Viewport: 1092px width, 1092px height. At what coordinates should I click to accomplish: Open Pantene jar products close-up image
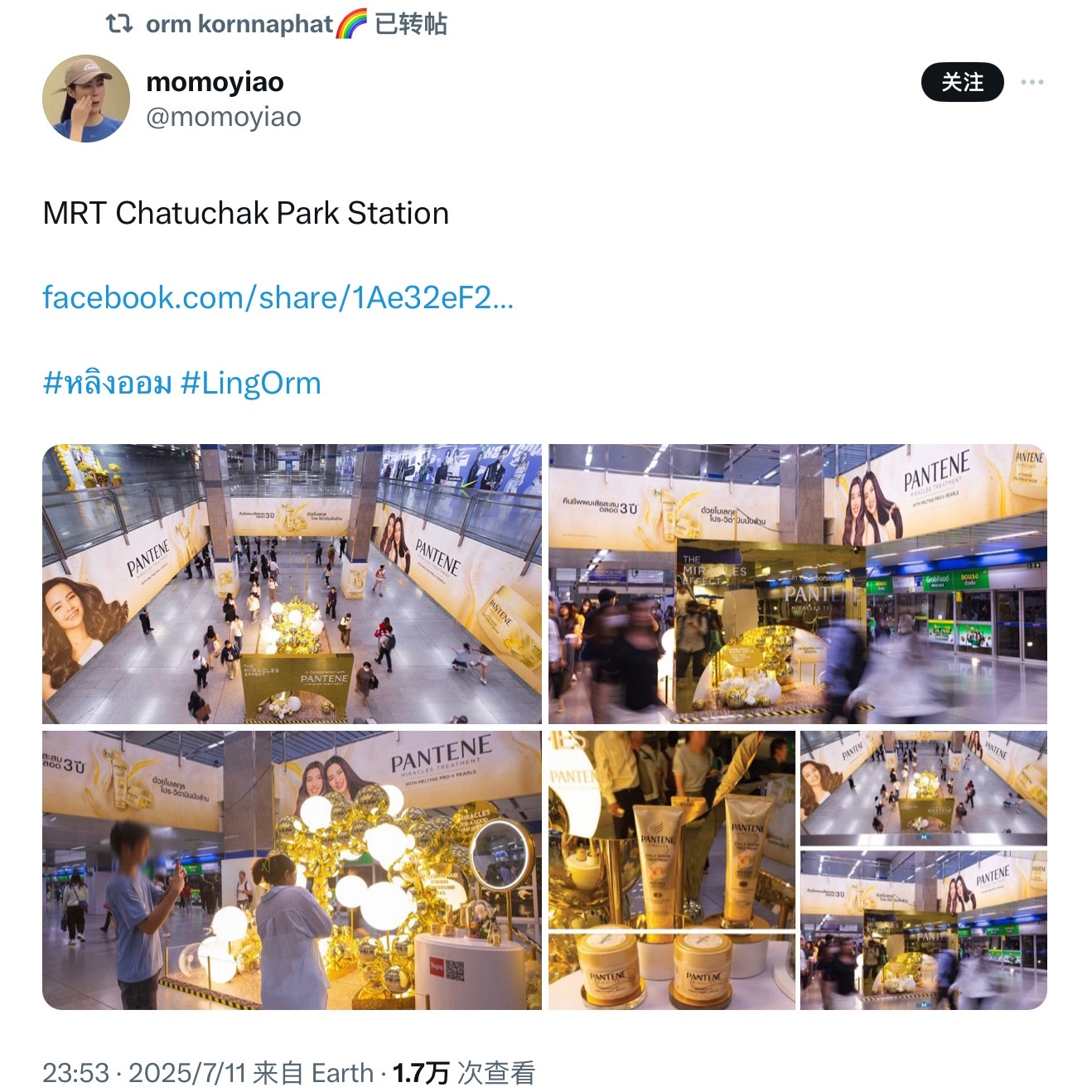[x=672, y=971]
